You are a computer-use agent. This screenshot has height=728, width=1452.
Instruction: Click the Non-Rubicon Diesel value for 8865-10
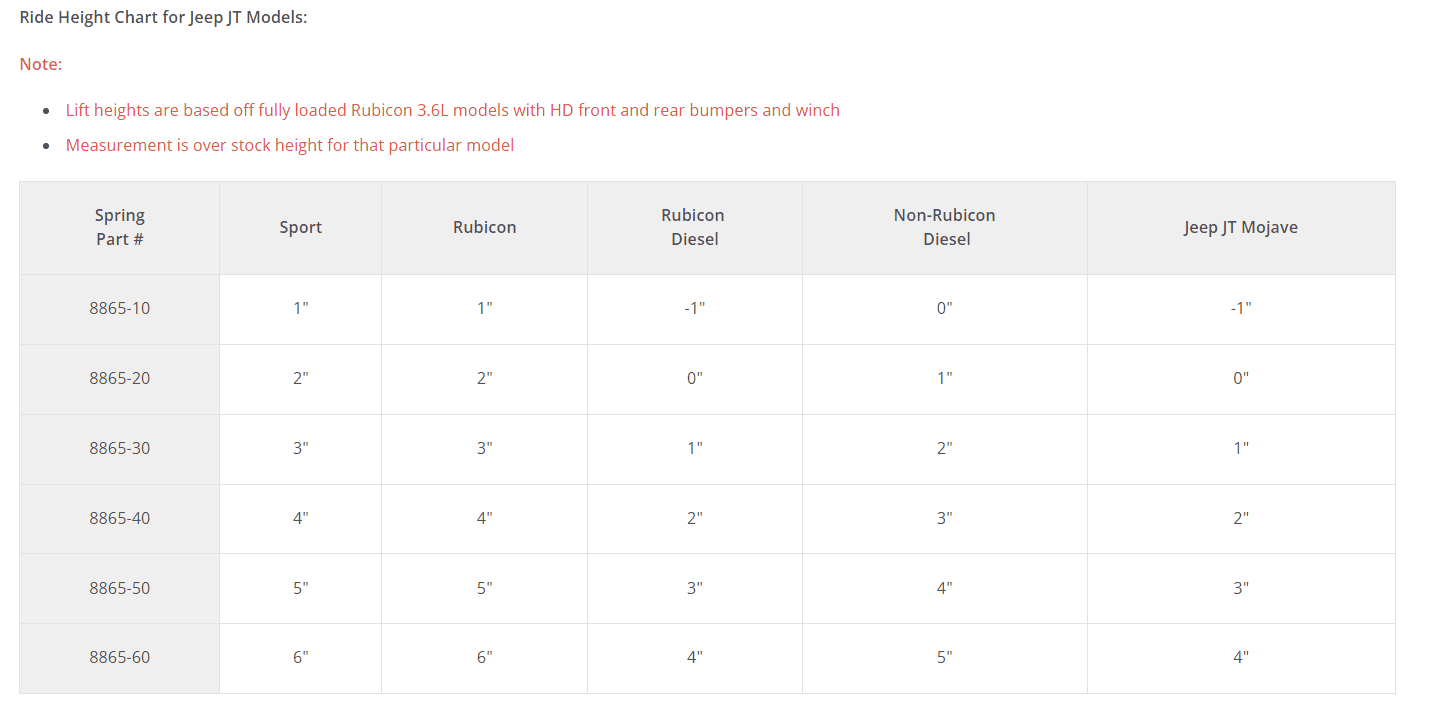tap(945, 309)
